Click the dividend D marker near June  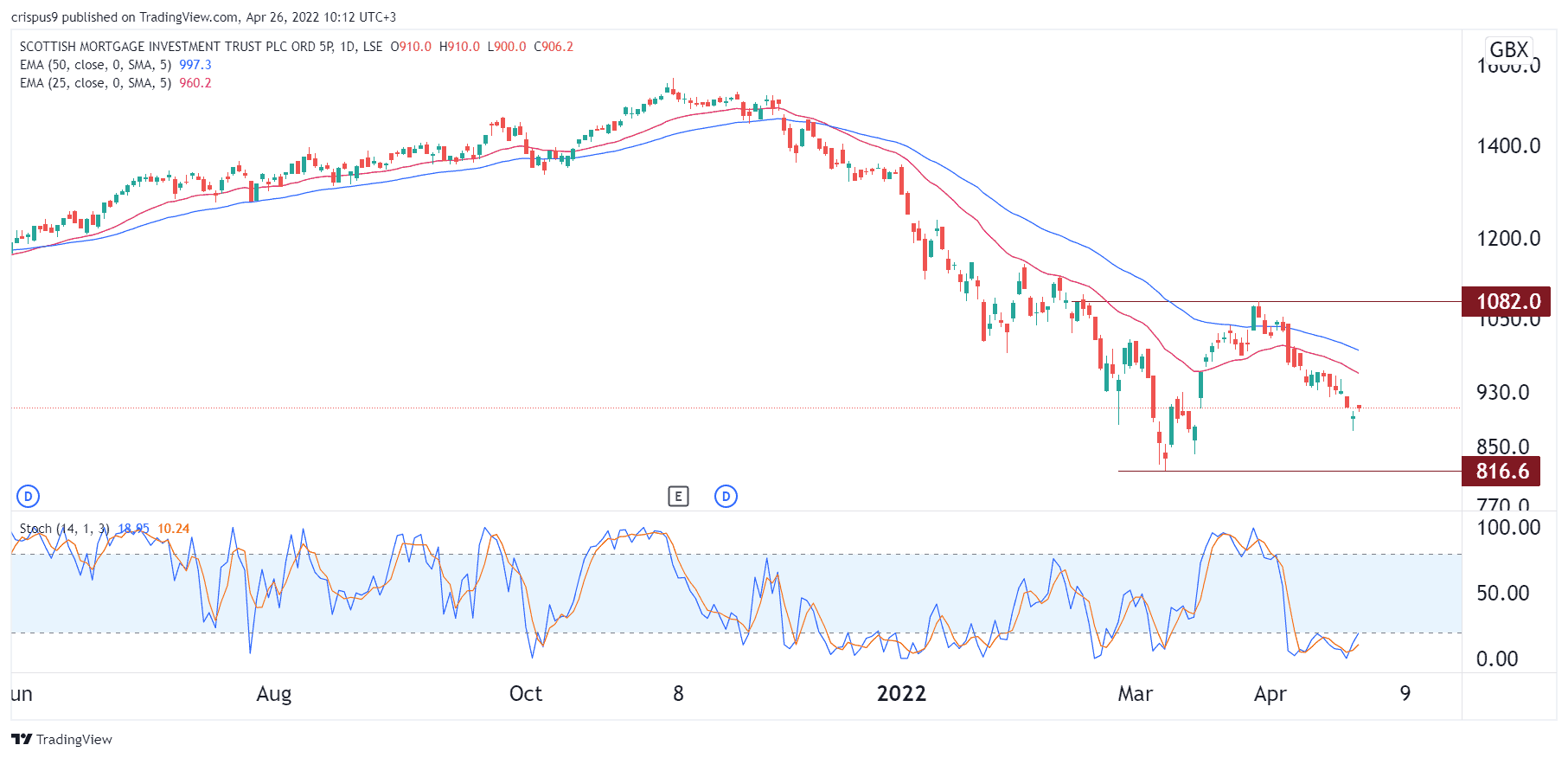(29, 497)
